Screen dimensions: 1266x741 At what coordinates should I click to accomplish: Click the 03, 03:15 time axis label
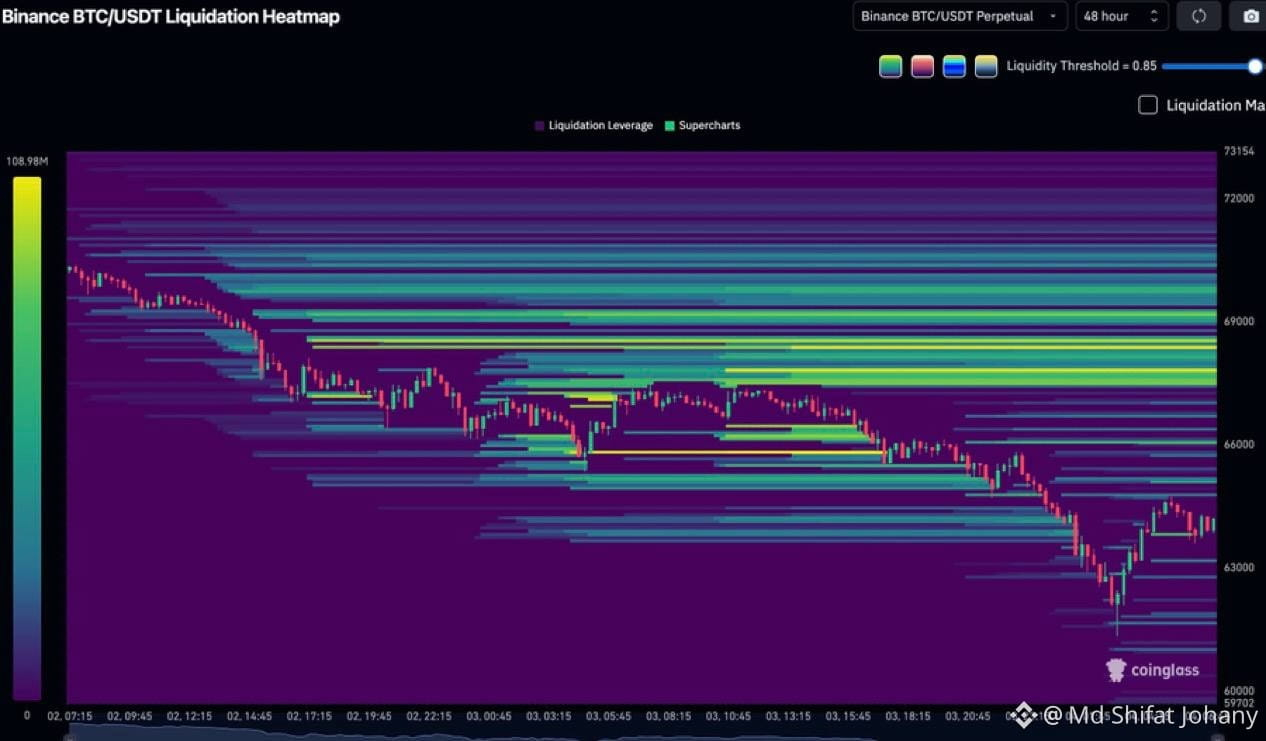pyautogui.click(x=548, y=717)
